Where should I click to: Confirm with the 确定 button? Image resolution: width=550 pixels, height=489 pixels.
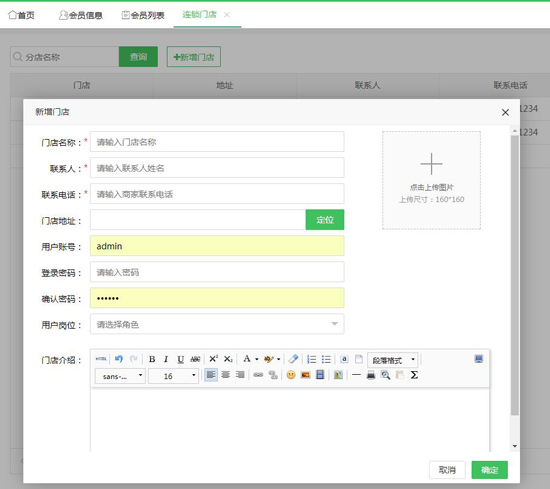(489, 470)
